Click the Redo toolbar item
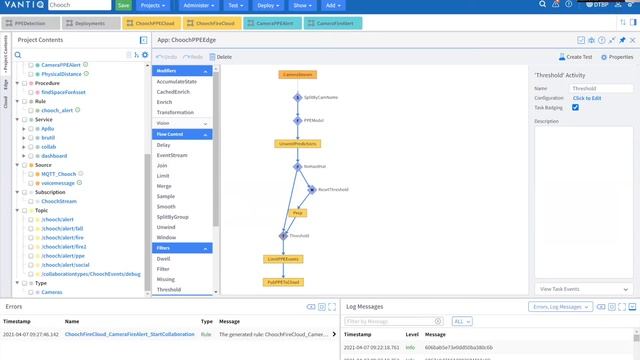Screen dimensions: 640x360 [x=193, y=57]
